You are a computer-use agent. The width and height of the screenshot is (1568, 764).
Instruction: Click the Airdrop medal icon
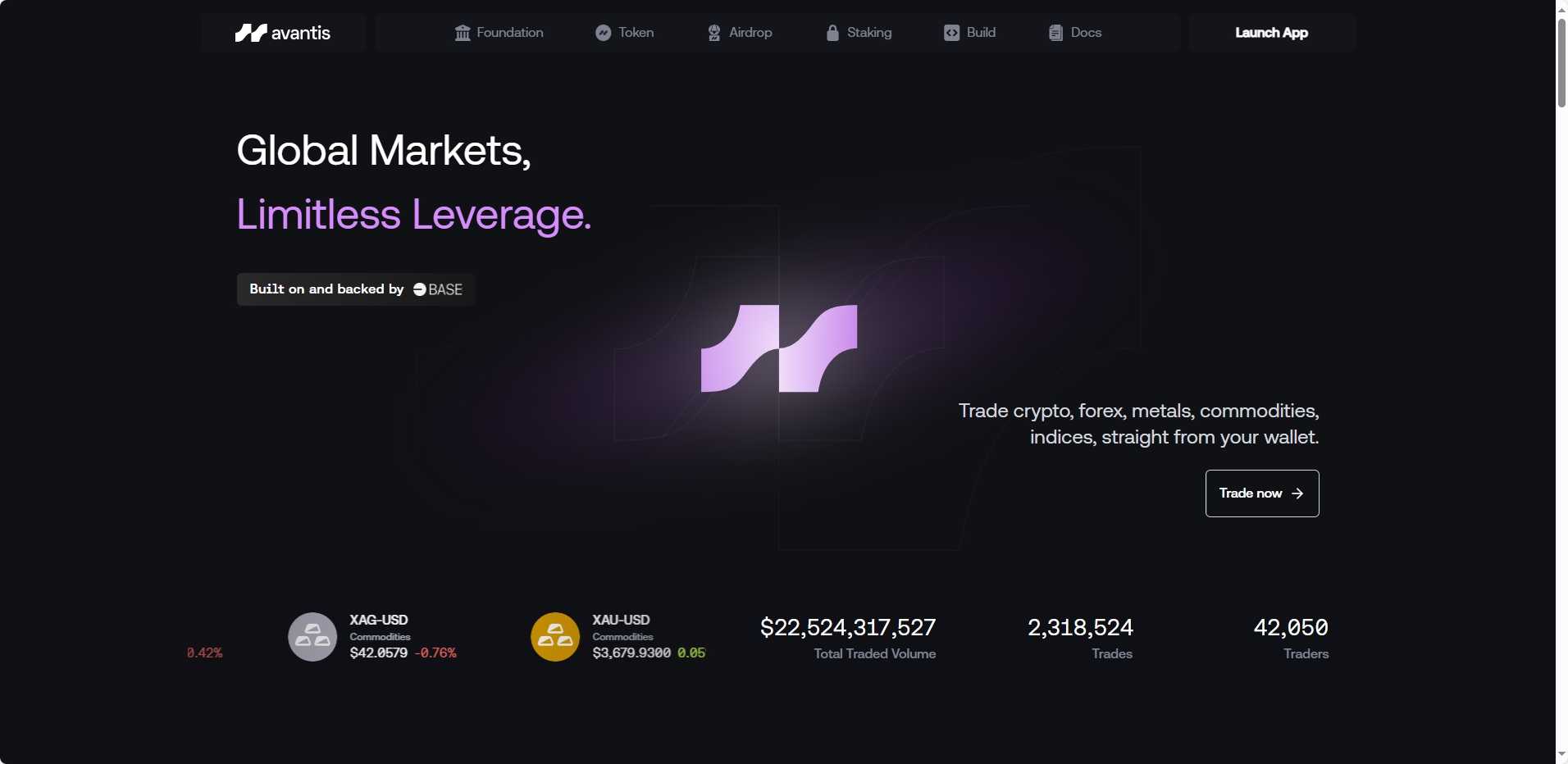[714, 33]
